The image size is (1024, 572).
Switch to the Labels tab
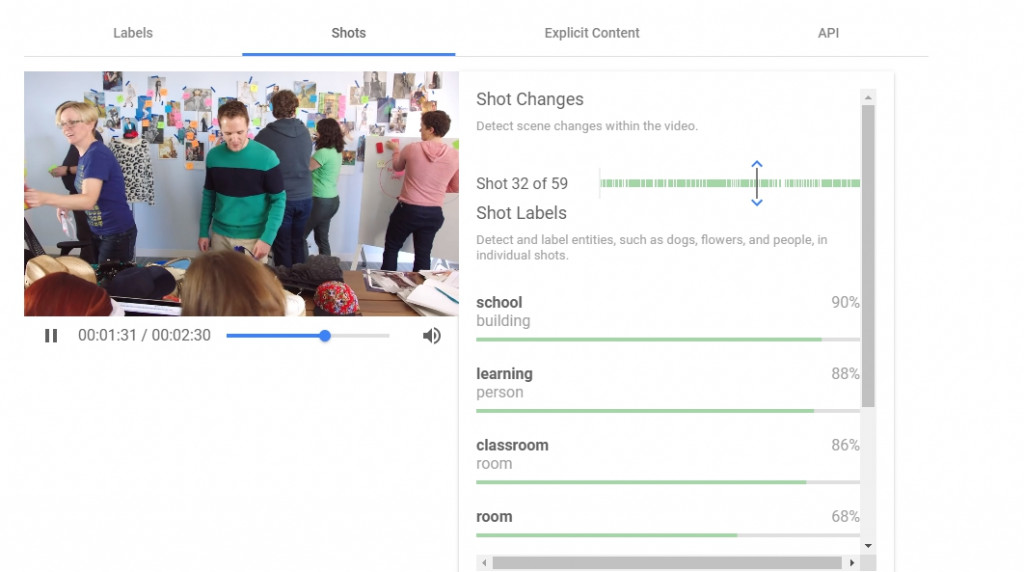coord(133,33)
